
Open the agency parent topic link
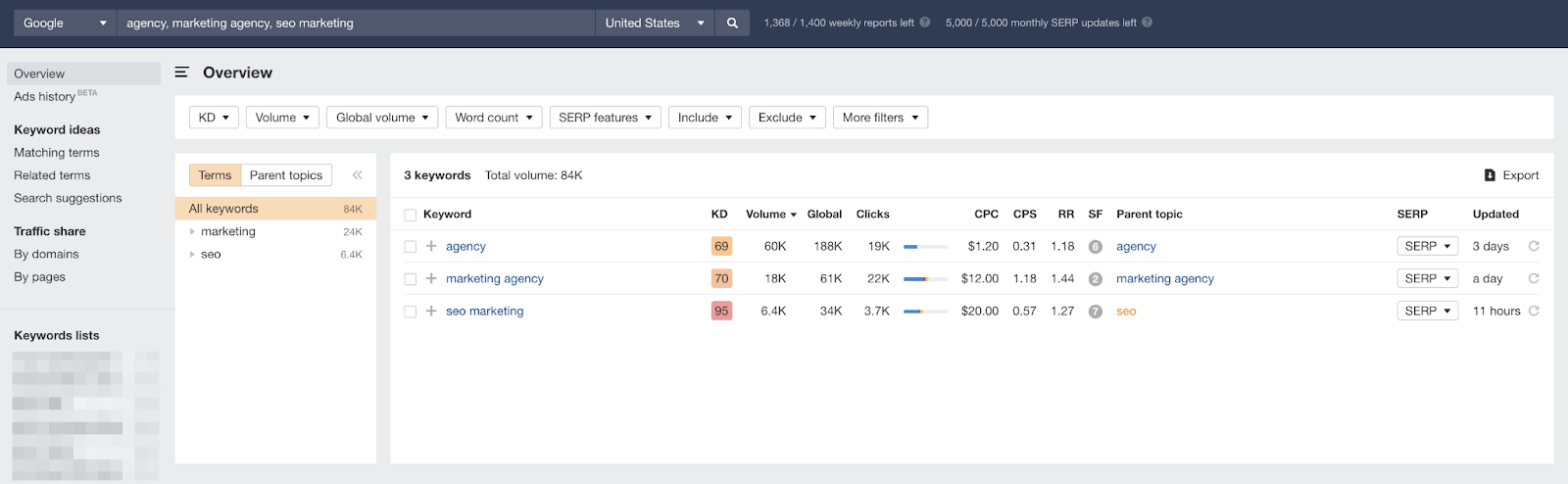click(x=1136, y=246)
